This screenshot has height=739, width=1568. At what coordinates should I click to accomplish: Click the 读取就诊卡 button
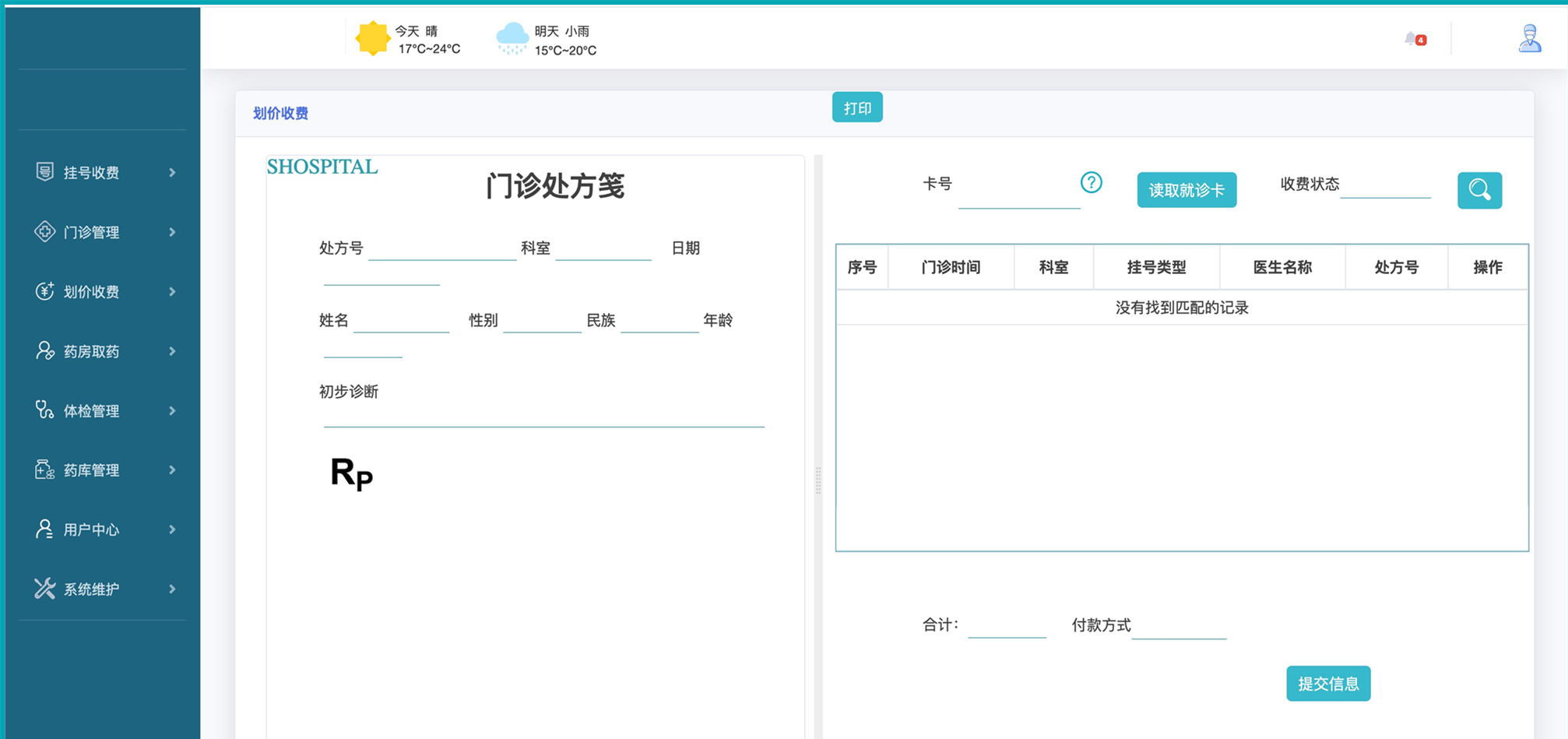pos(1186,190)
